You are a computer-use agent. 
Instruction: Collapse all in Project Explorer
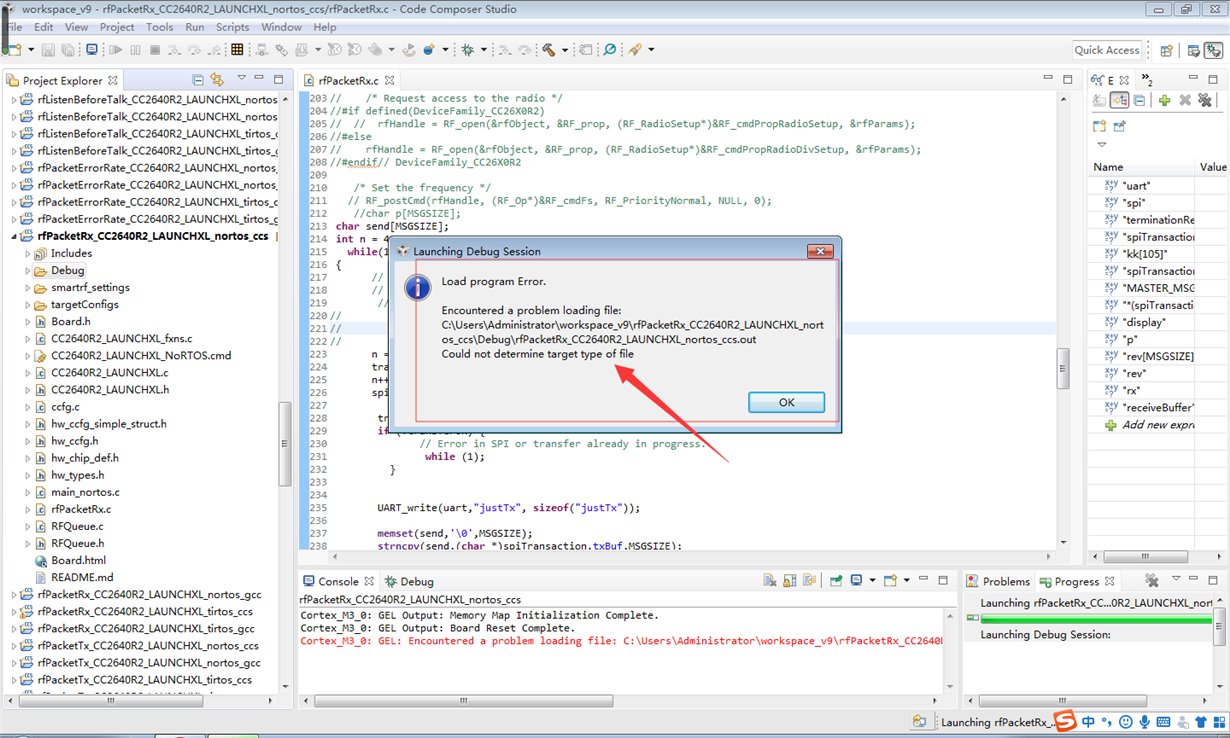[x=198, y=80]
